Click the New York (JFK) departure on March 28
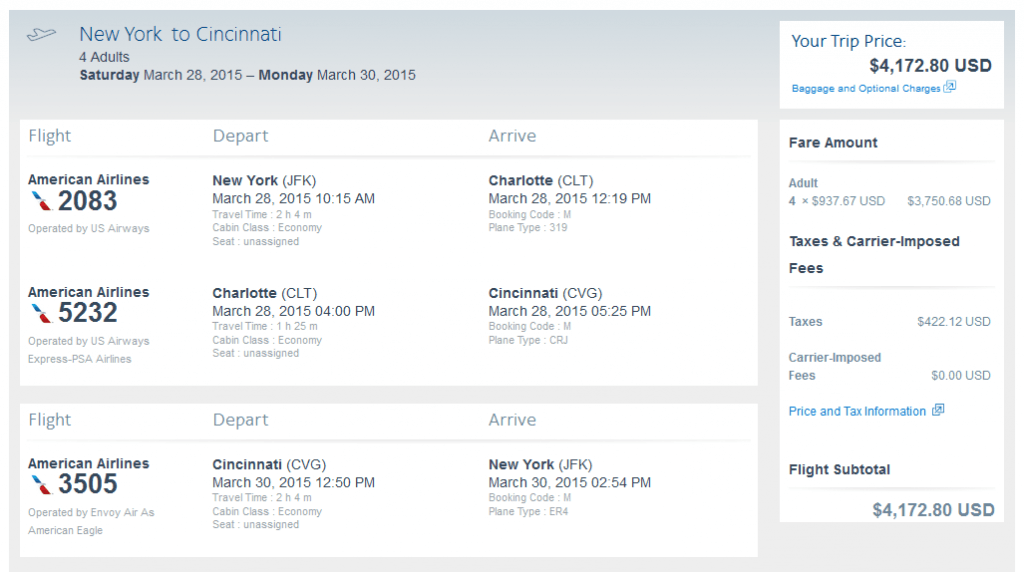This screenshot has height=572, width=1024. click(x=264, y=180)
